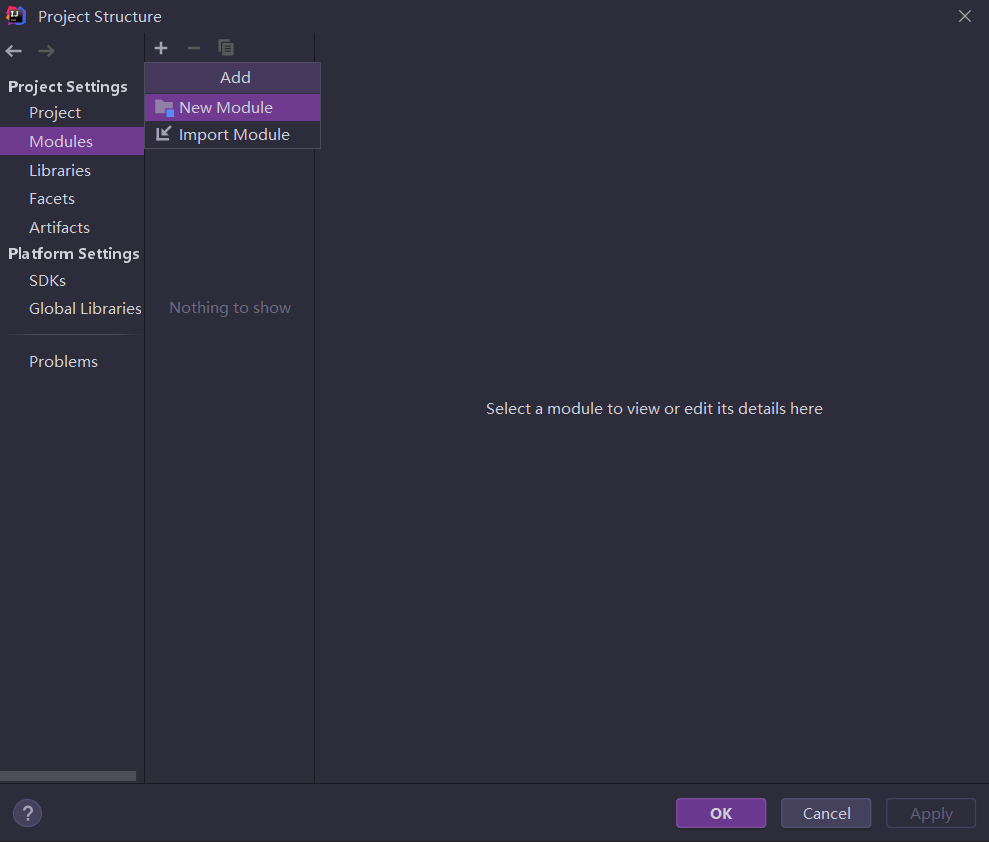989x842 pixels.
Task: Confirm with the OK button
Action: tap(721, 813)
